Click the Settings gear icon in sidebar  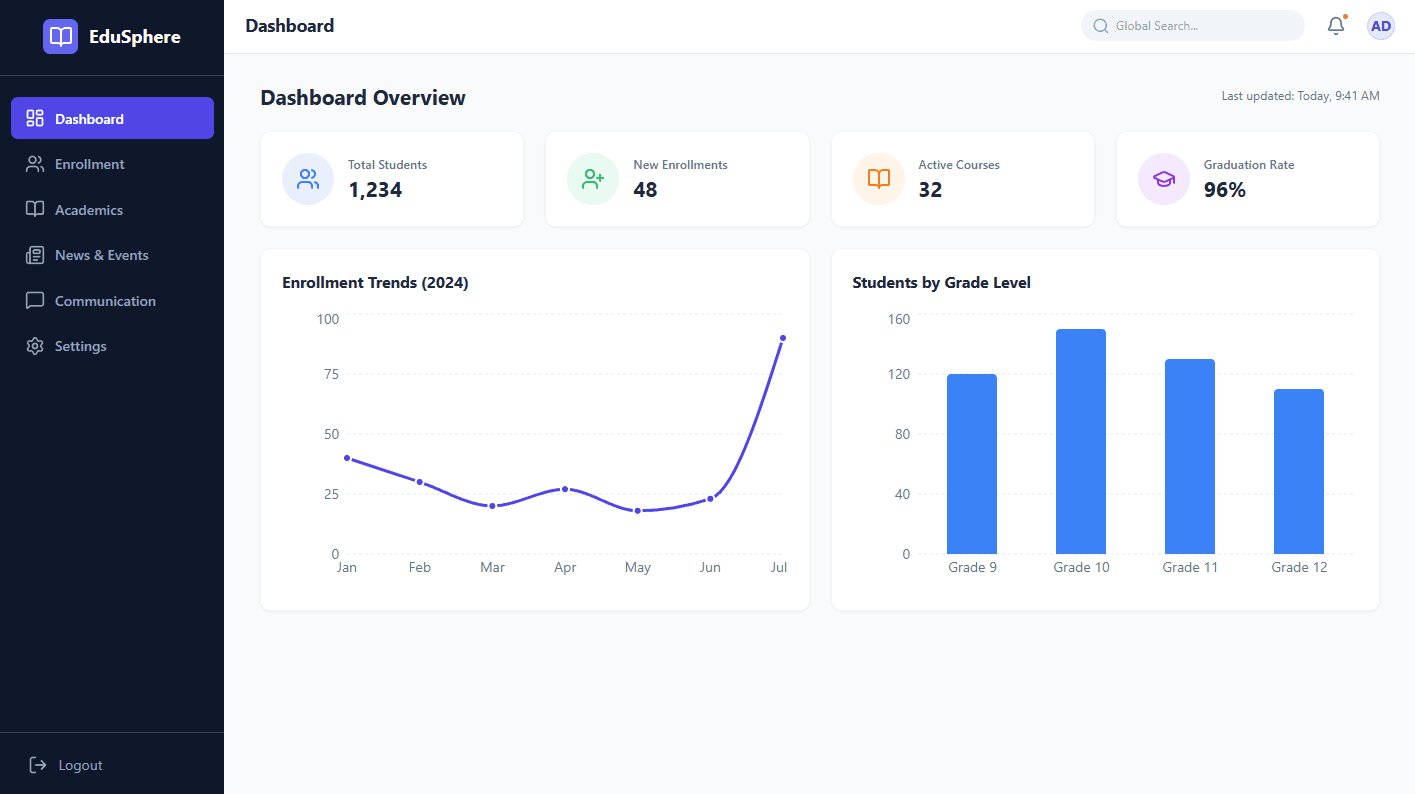35,346
